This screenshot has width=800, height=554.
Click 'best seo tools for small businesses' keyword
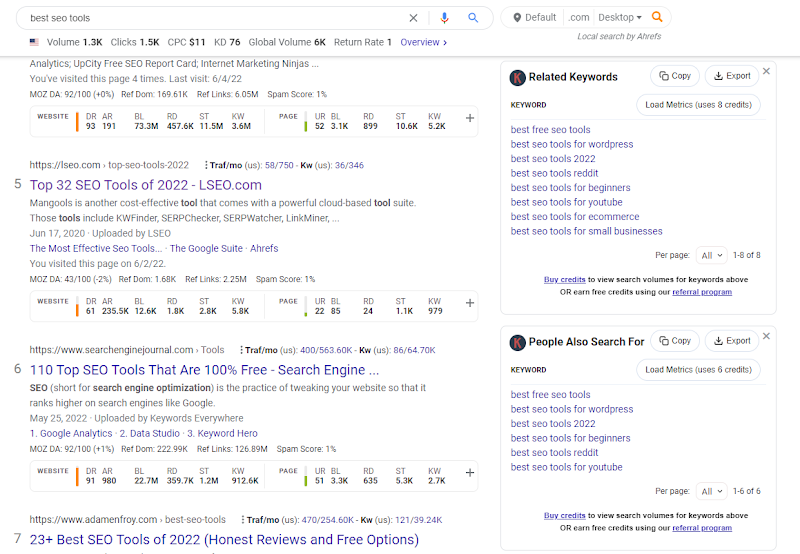point(586,231)
